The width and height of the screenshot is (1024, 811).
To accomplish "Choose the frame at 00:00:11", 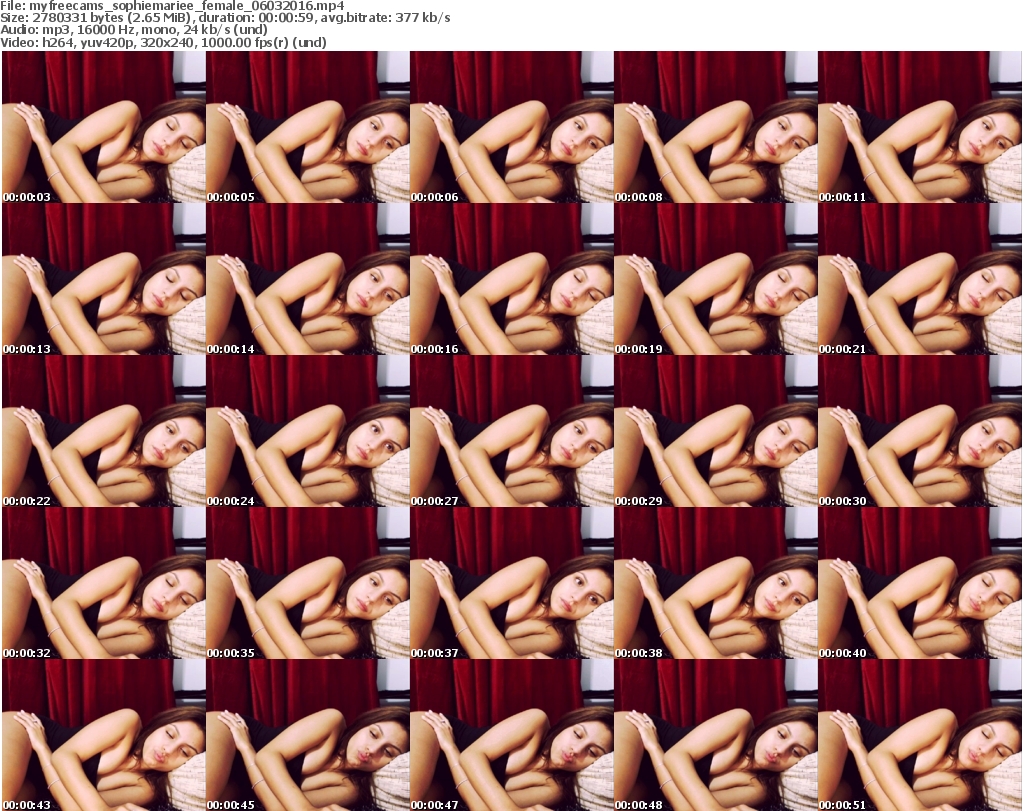I will [919, 128].
